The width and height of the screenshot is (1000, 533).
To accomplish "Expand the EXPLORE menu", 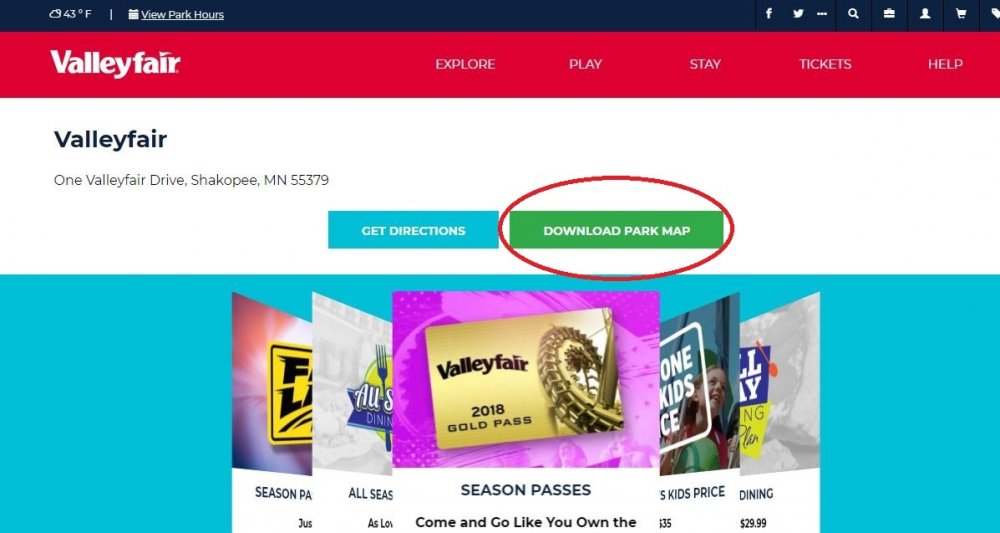I will [x=465, y=64].
